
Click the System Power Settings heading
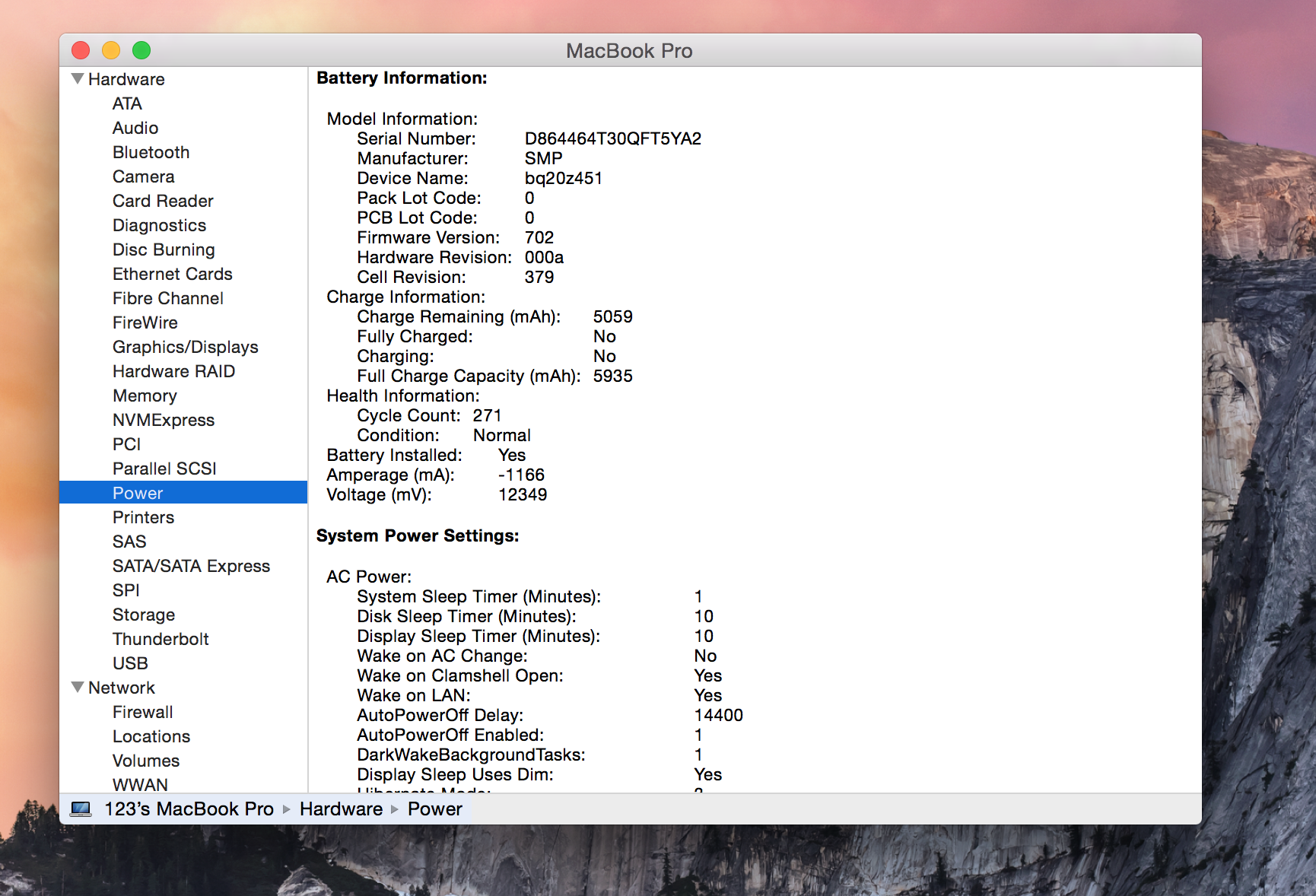[418, 535]
